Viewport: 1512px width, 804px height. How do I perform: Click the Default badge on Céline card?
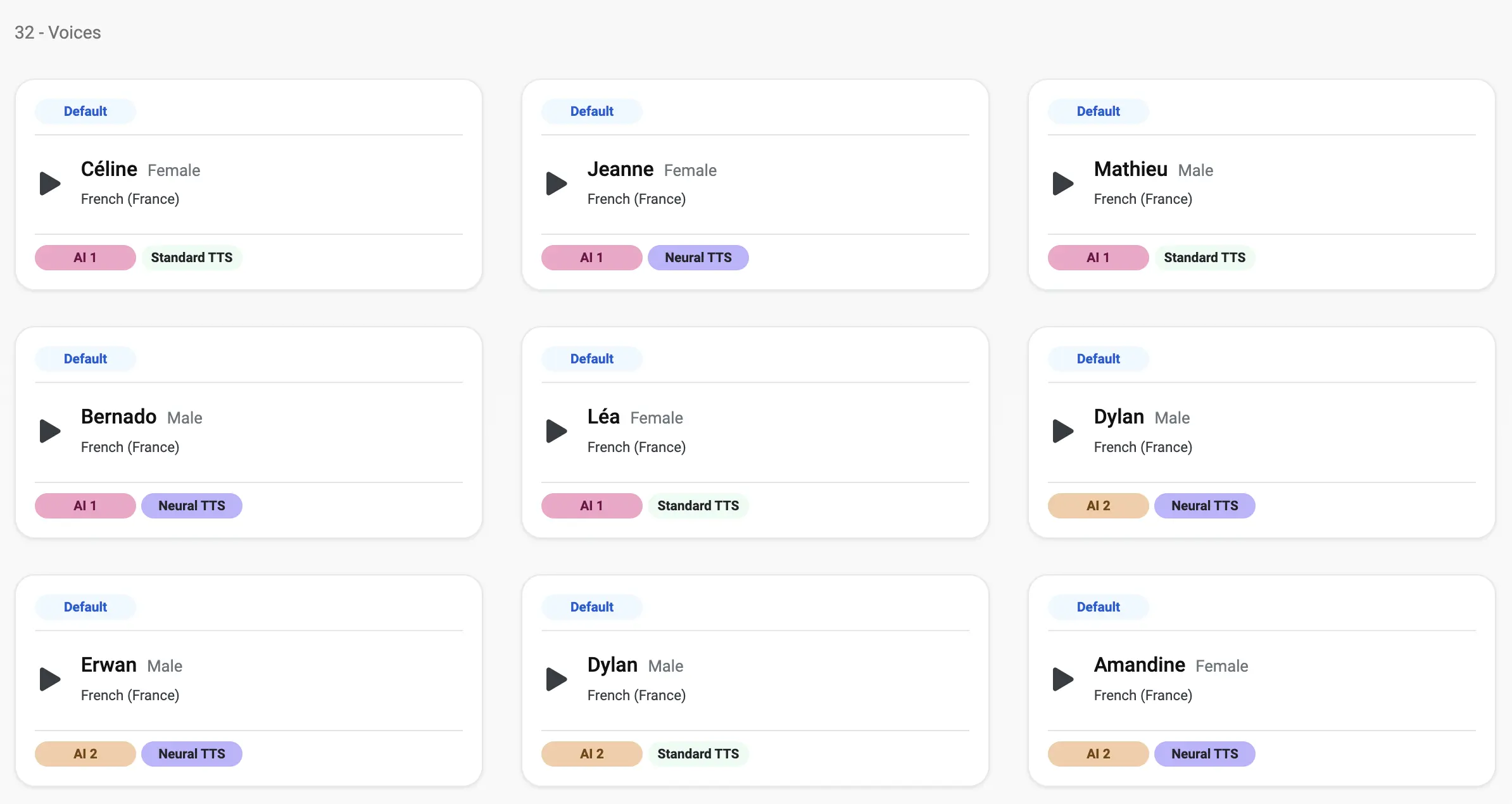point(85,111)
